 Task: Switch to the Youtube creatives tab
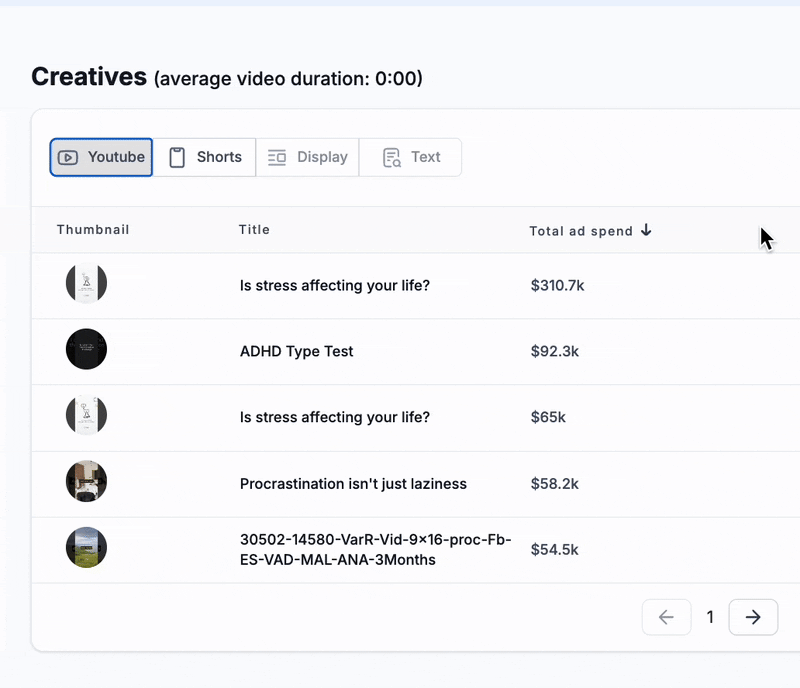(x=101, y=157)
